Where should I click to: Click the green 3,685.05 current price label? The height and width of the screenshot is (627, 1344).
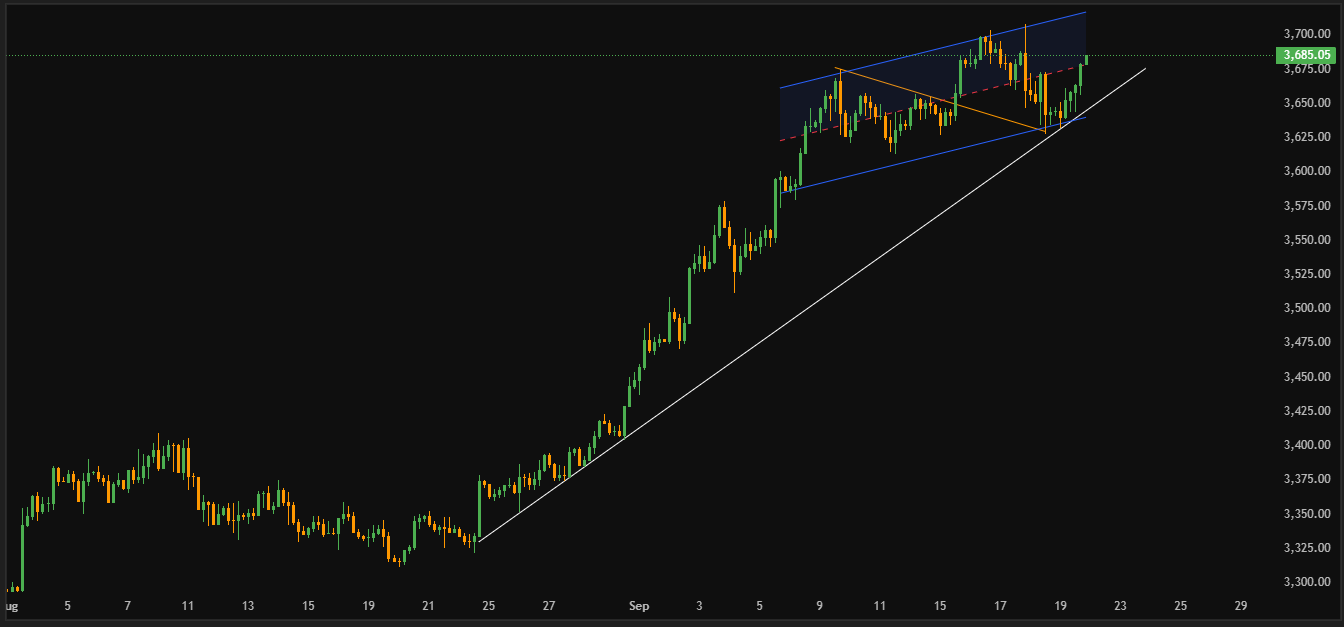1306,55
